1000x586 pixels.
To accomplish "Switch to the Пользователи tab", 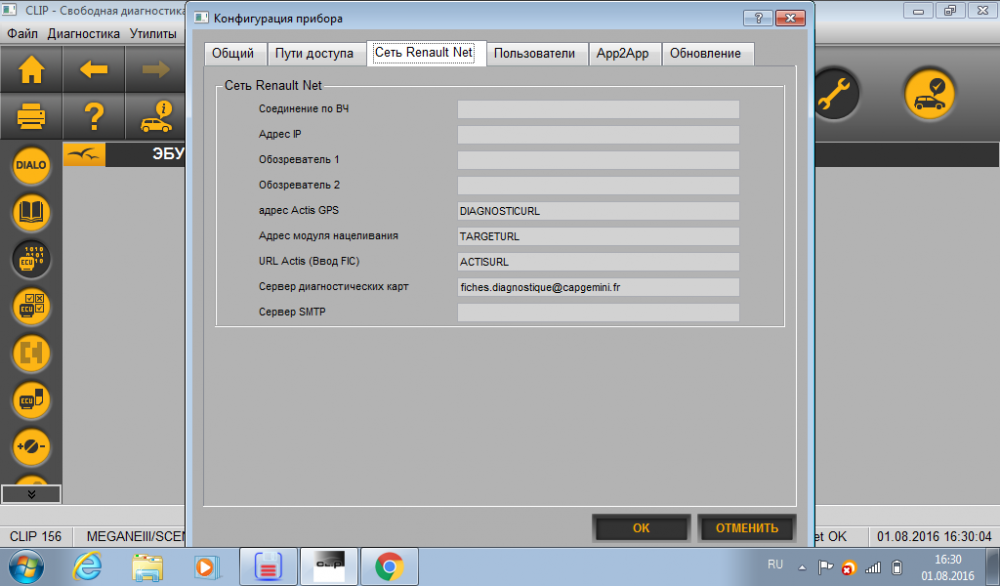I will click(x=534, y=54).
